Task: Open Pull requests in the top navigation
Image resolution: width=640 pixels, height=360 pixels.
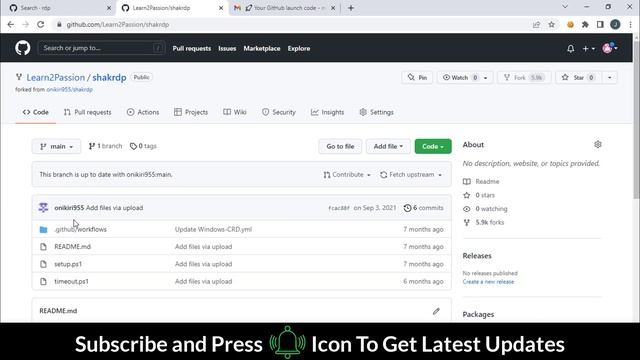Action: coord(191,48)
